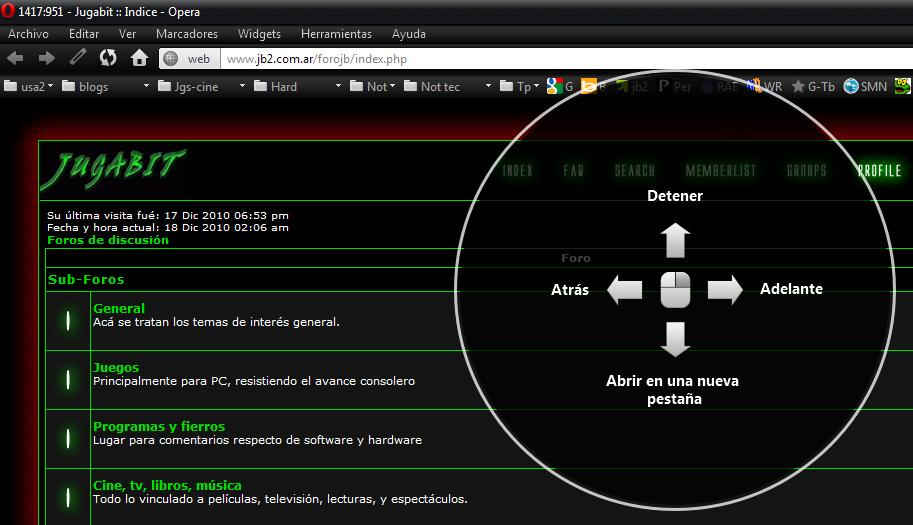Open the FAQ navigation link
Screen dimensions: 913x525
[573, 171]
